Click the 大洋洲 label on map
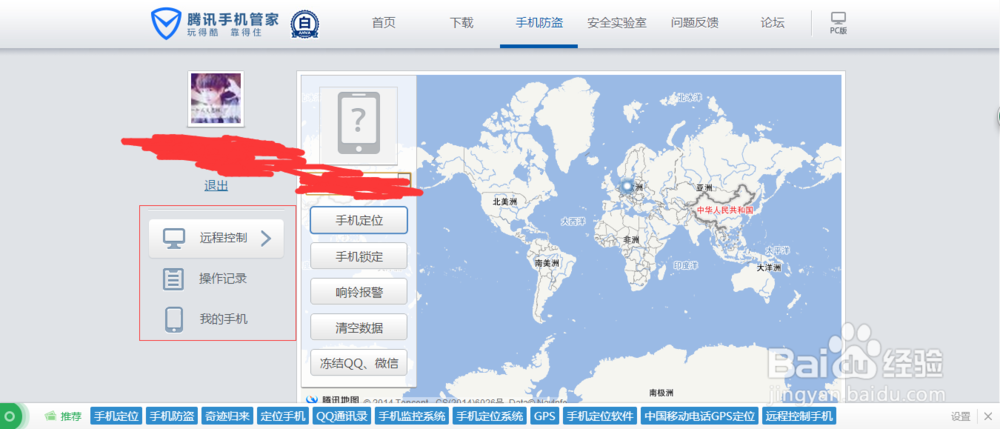The height and width of the screenshot is (429, 1000). (x=768, y=268)
